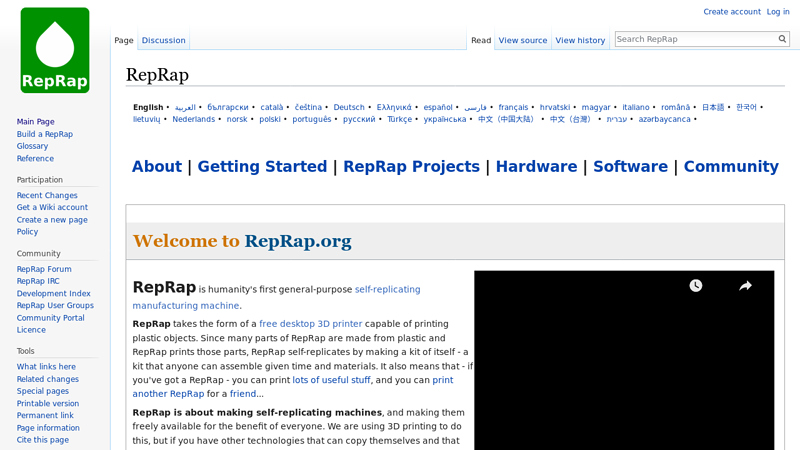Switch language to italiano
The height and width of the screenshot is (450, 800).
636,107
